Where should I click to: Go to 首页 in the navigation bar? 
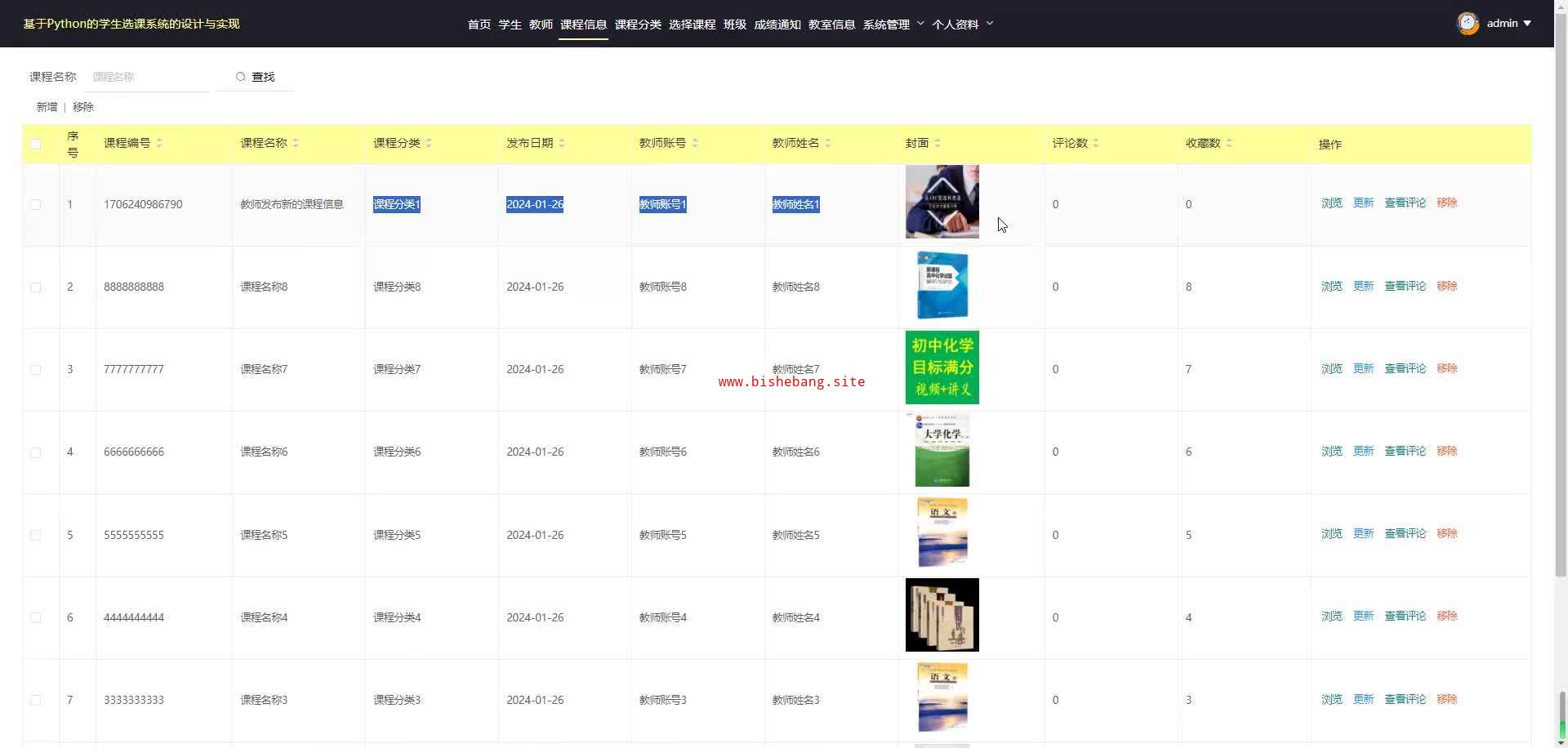pyautogui.click(x=479, y=24)
